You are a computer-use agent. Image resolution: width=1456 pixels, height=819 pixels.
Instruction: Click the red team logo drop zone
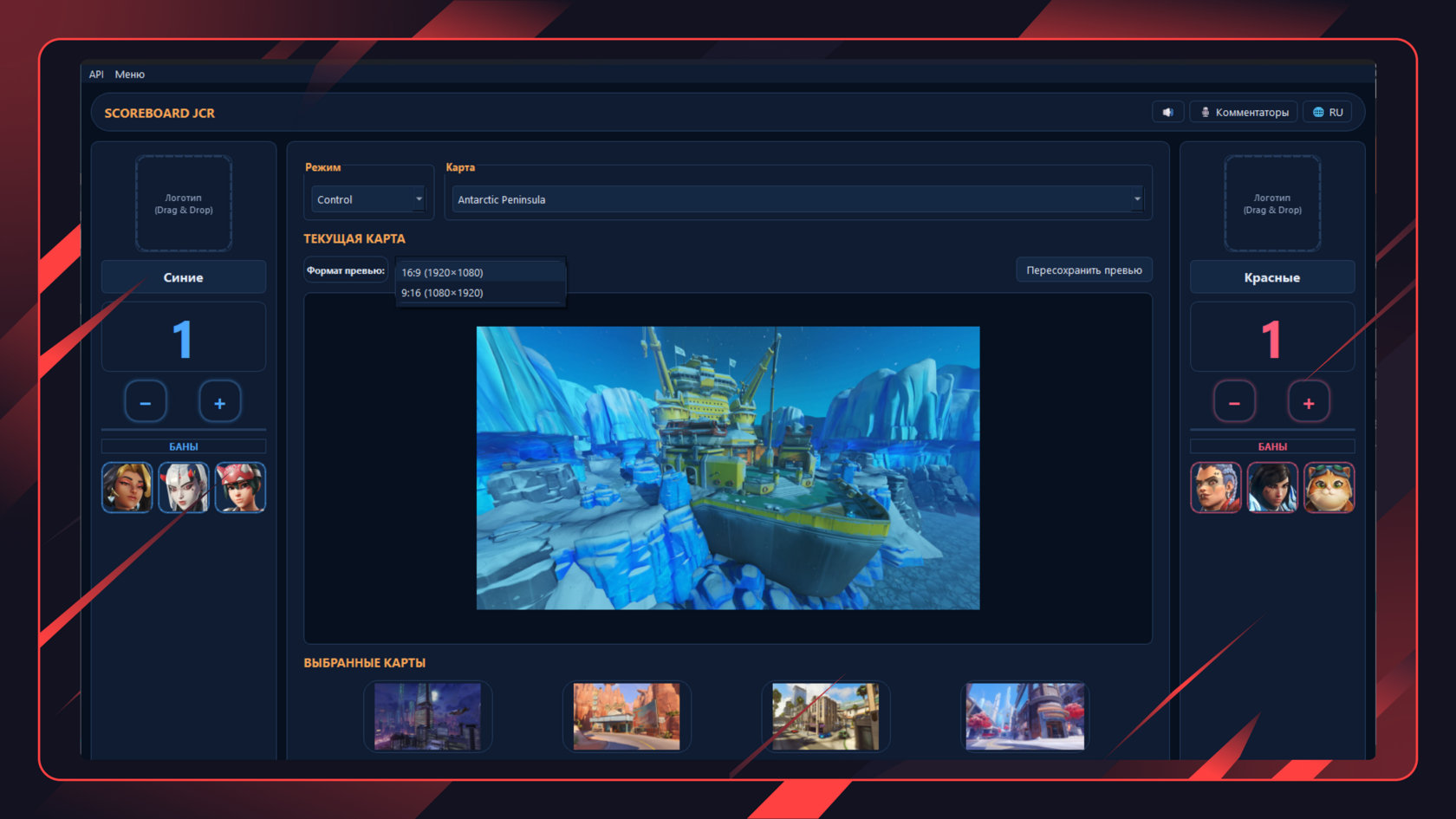tap(1272, 204)
